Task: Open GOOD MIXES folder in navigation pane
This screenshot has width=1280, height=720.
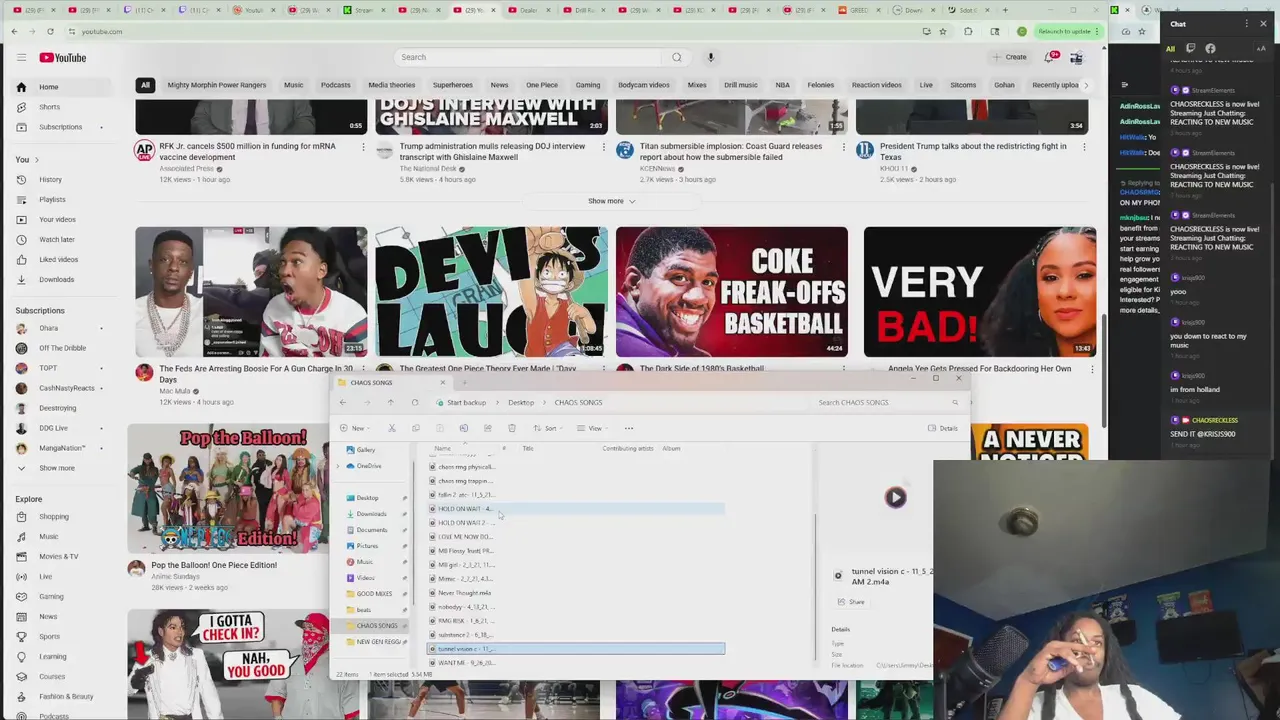Action: coord(375,594)
